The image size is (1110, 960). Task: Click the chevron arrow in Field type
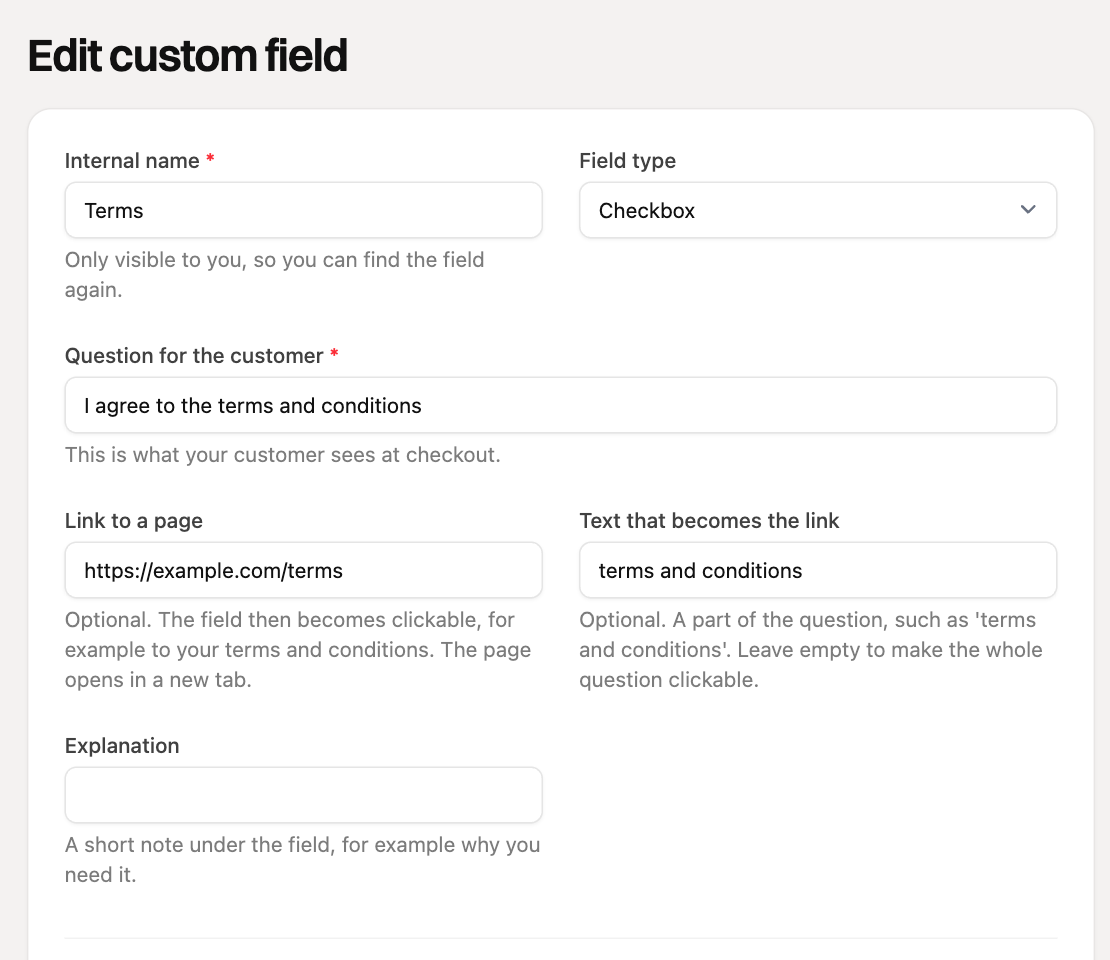[x=1028, y=210]
